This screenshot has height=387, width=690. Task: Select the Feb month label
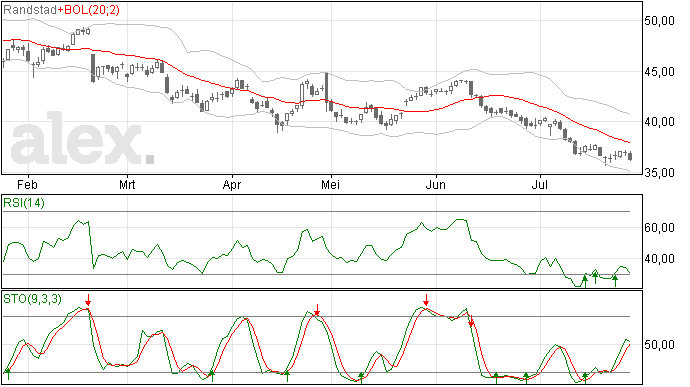[27, 184]
